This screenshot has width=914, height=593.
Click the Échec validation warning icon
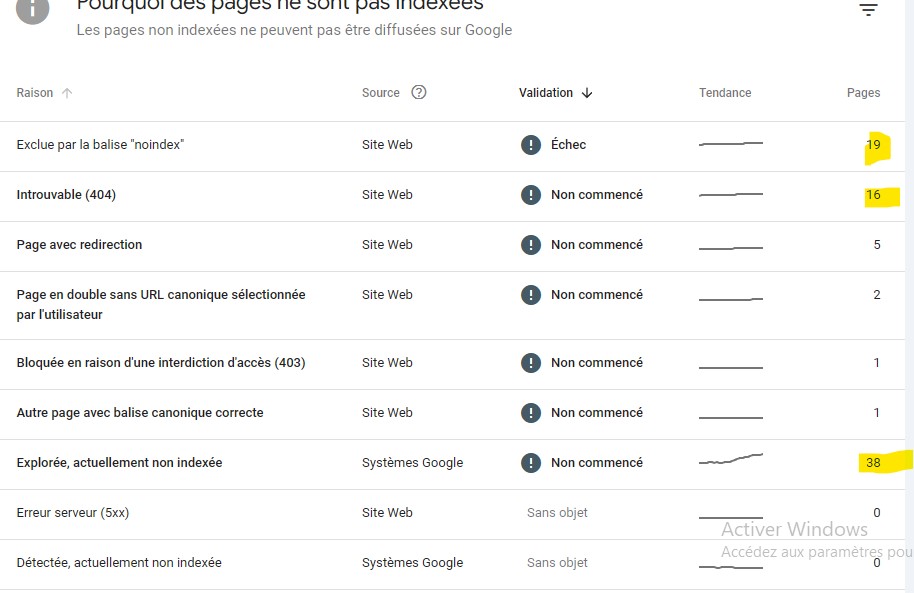[x=530, y=145]
